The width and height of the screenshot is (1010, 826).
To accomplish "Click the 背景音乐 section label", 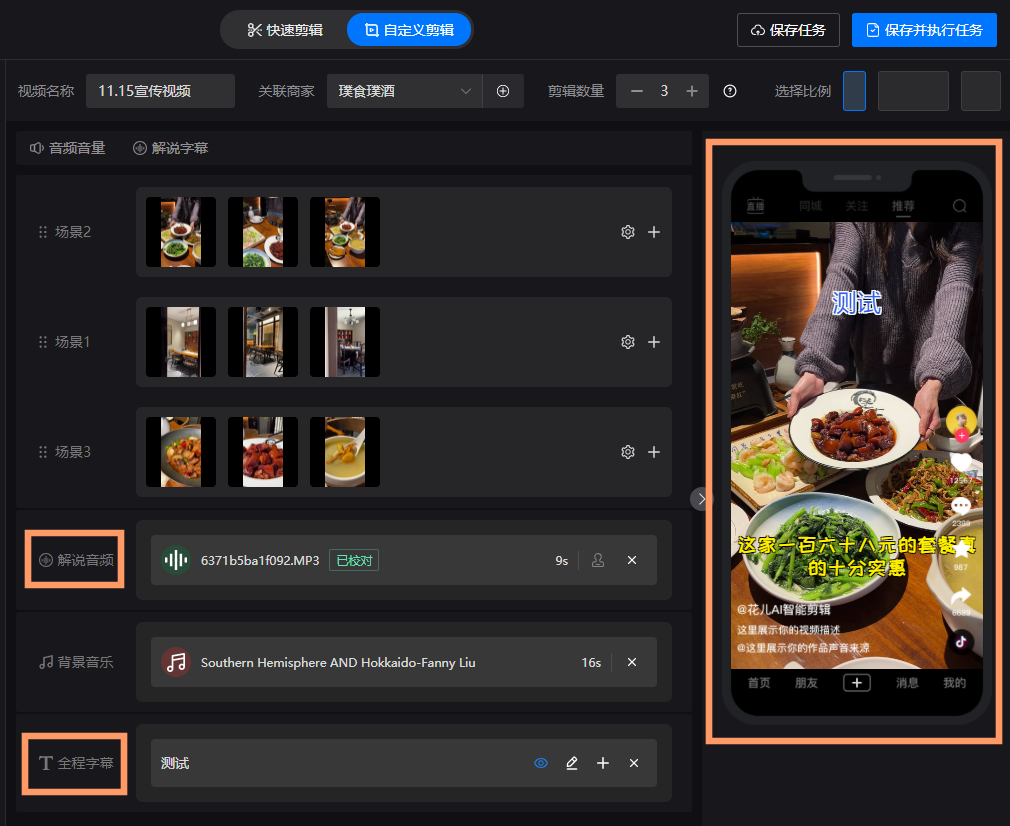I will point(76,662).
